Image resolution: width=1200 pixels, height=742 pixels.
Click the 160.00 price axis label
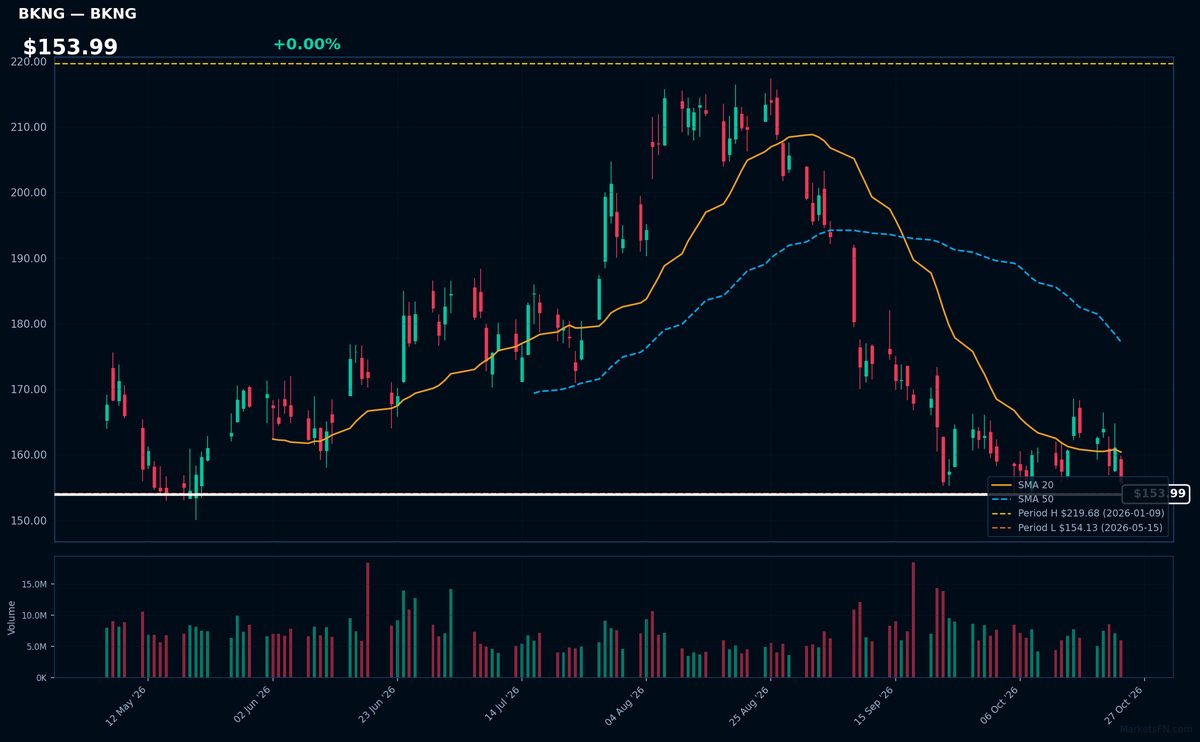pos(28,455)
